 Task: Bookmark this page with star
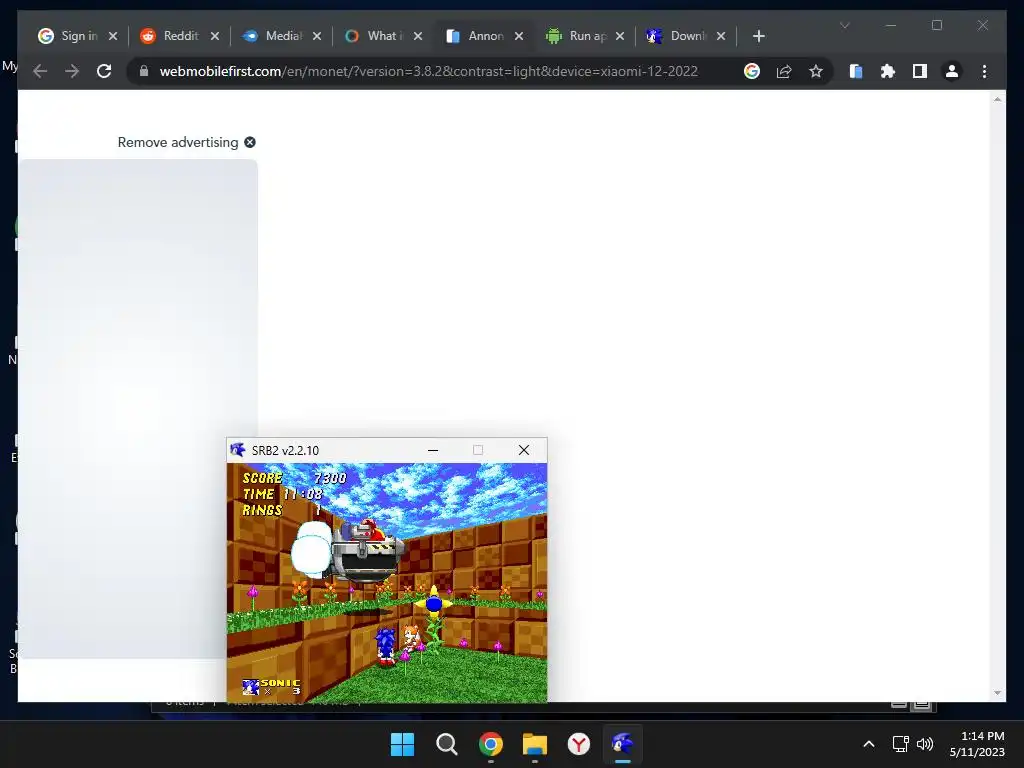(816, 71)
